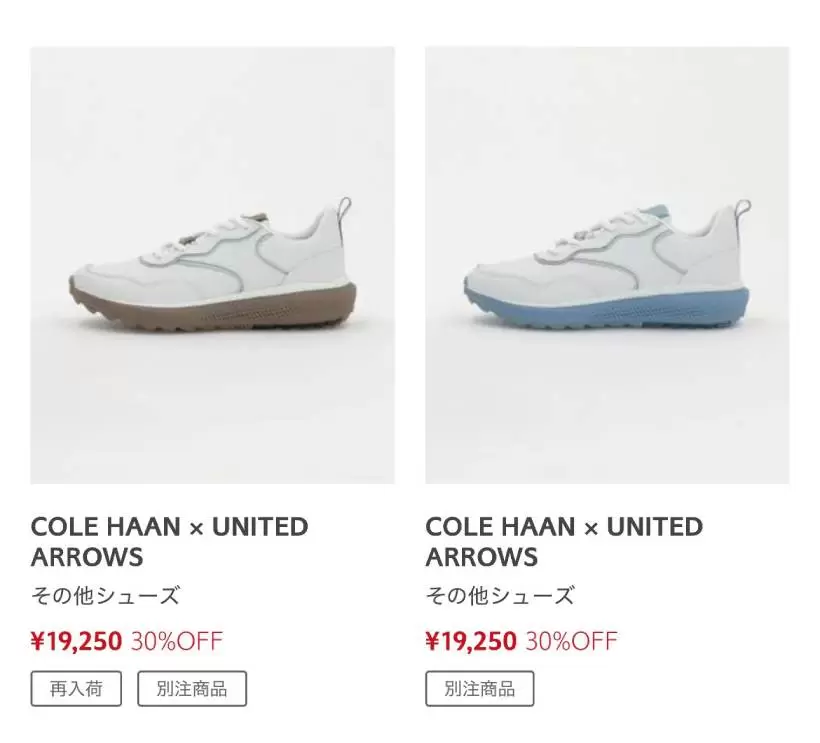Viewport: 820px width, 743px height.
Task: Open the blue-soled sneaker product image
Action: point(607,265)
